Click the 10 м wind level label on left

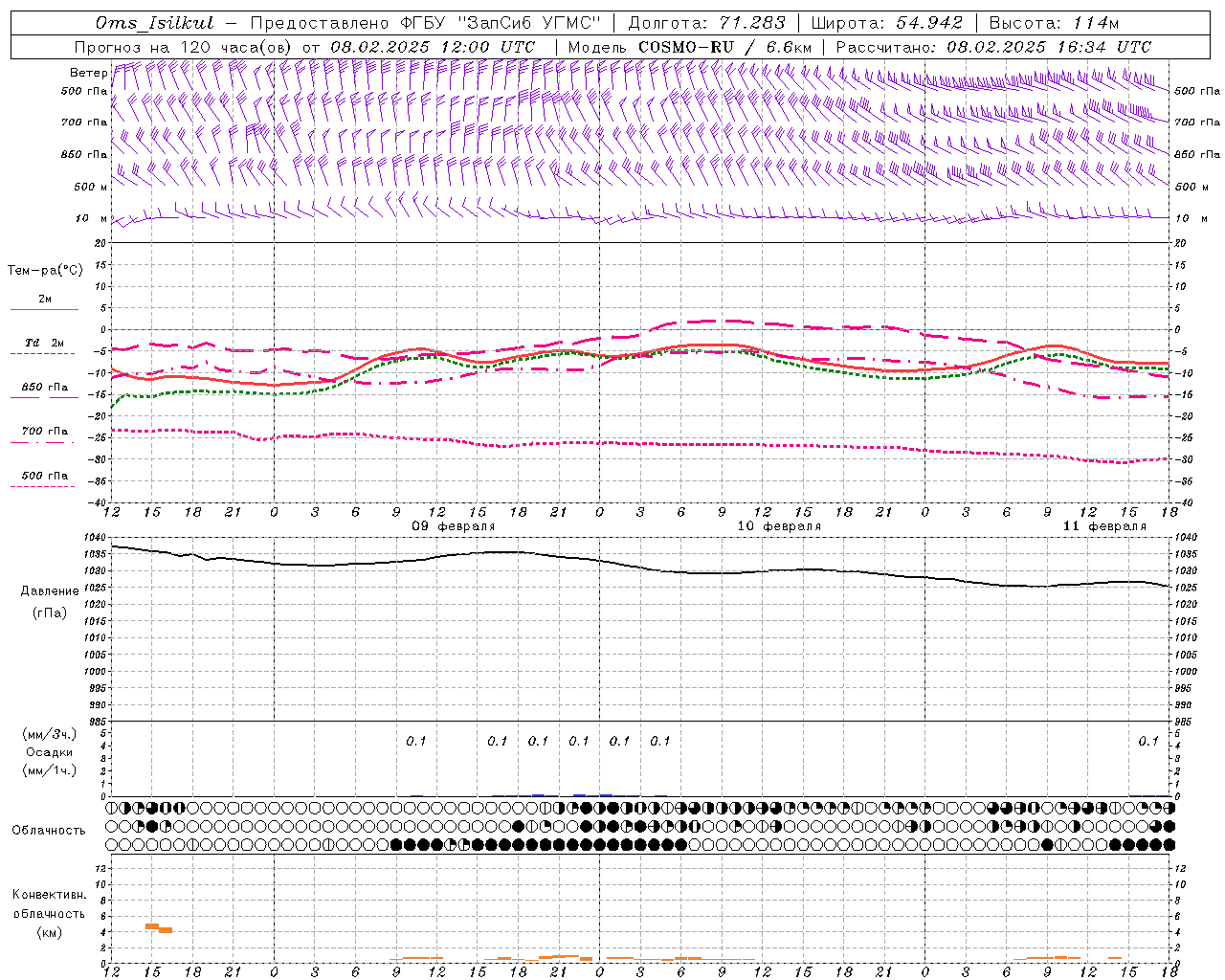point(91,218)
